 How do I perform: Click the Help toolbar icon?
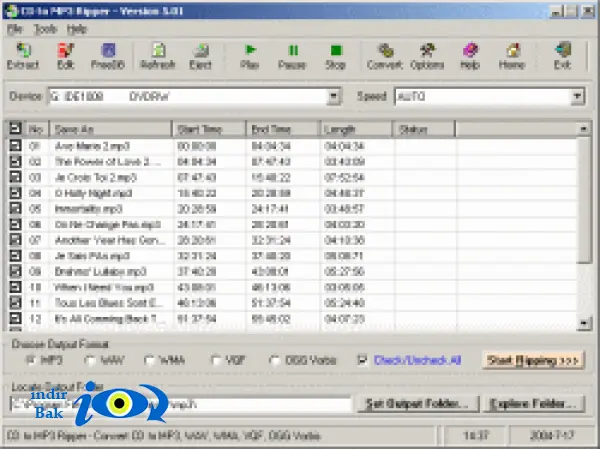click(470, 56)
